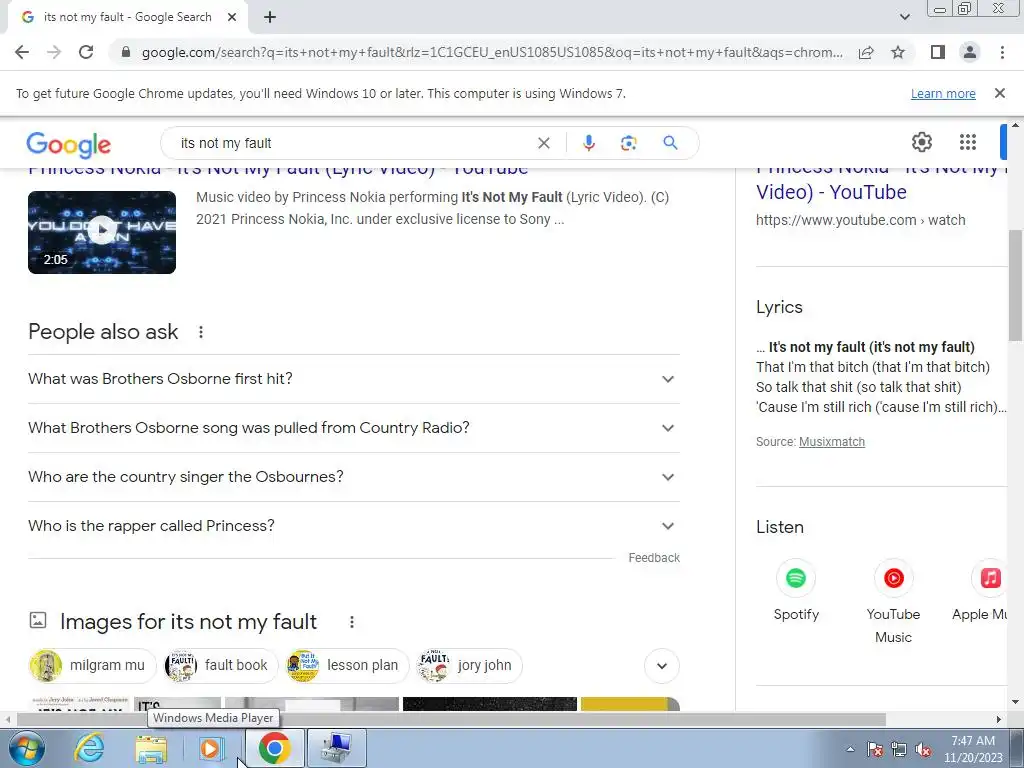Open the Chrome profile menu
The height and width of the screenshot is (768, 1024).
tap(970, 52)
